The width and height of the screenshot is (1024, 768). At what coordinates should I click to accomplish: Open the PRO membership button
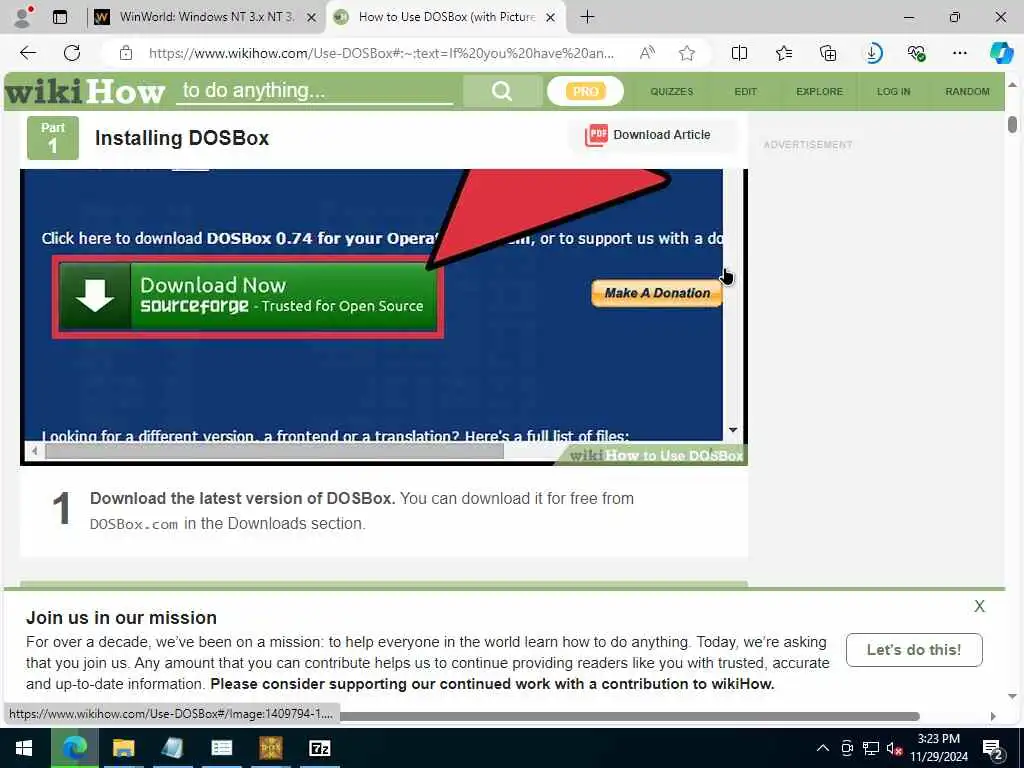[585, 91]
